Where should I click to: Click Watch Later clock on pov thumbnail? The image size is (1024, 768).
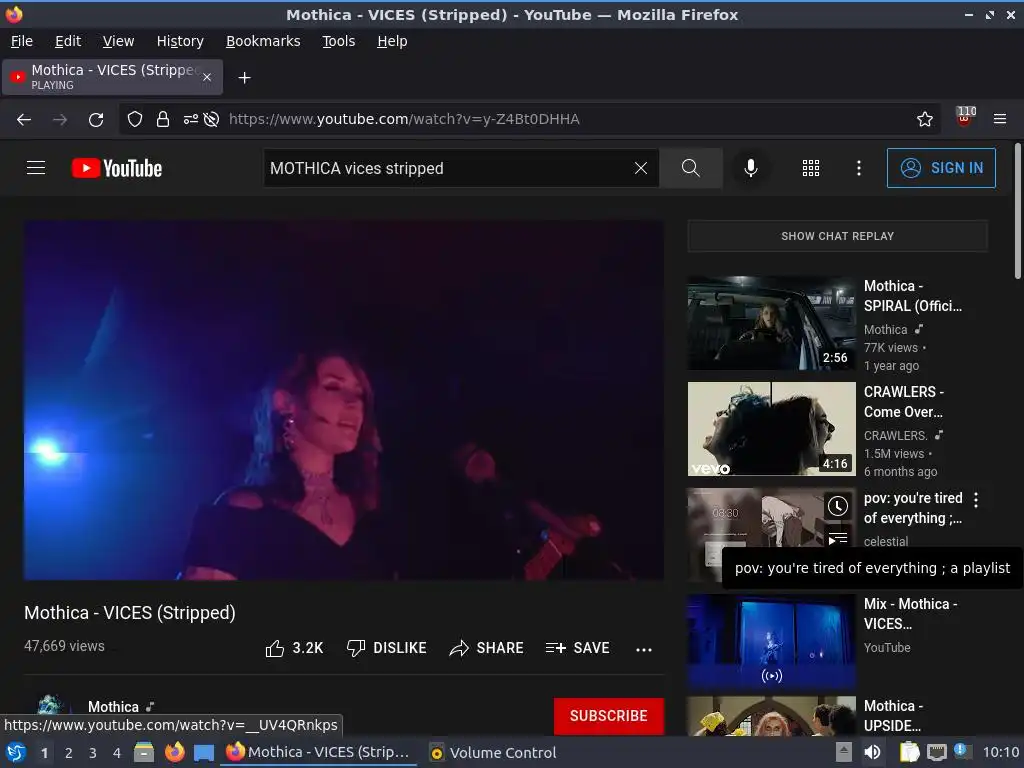838,505
